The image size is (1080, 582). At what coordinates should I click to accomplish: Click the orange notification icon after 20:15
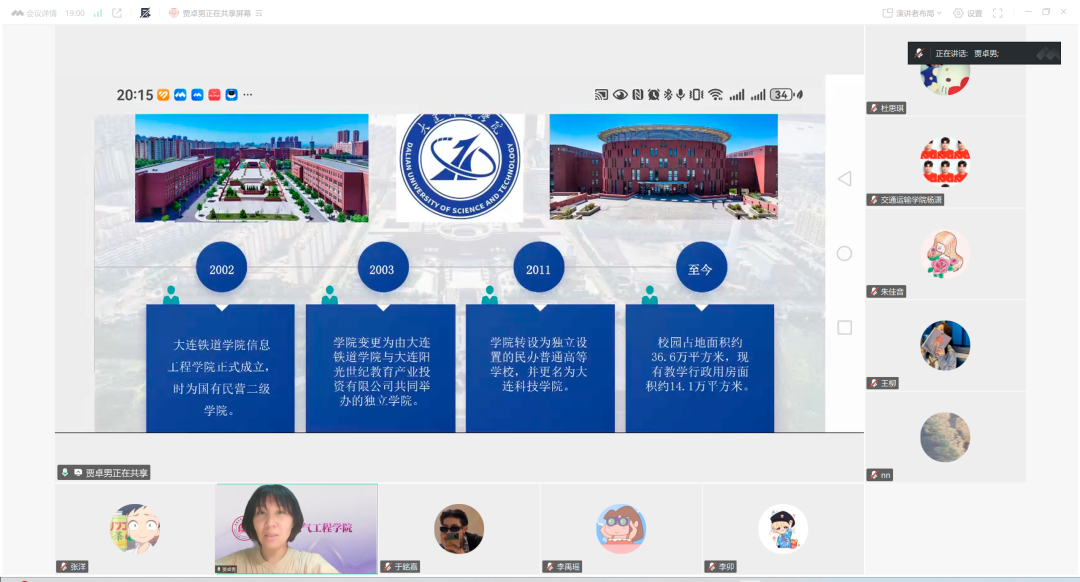click(163, 95)
